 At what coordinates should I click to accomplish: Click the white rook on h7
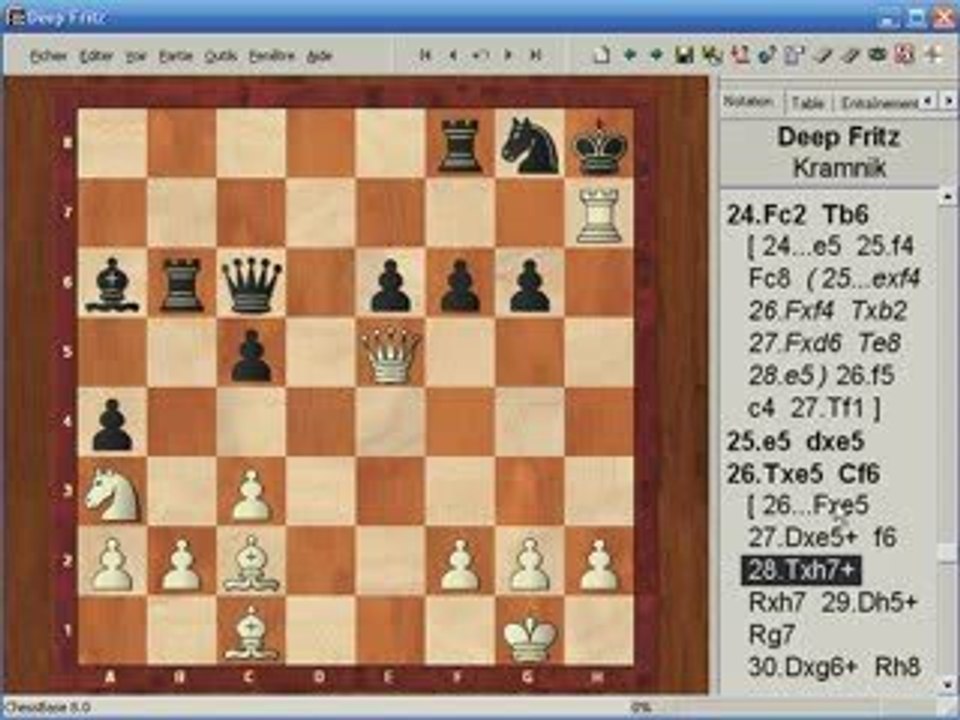pos(599,214)
